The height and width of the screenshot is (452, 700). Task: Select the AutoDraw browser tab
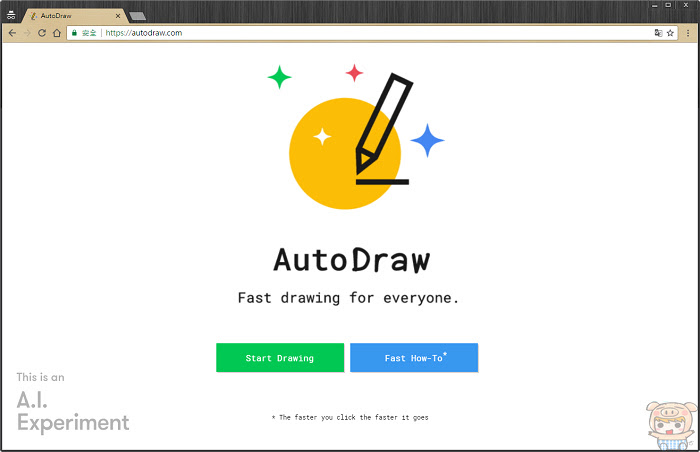click(74, 16)
